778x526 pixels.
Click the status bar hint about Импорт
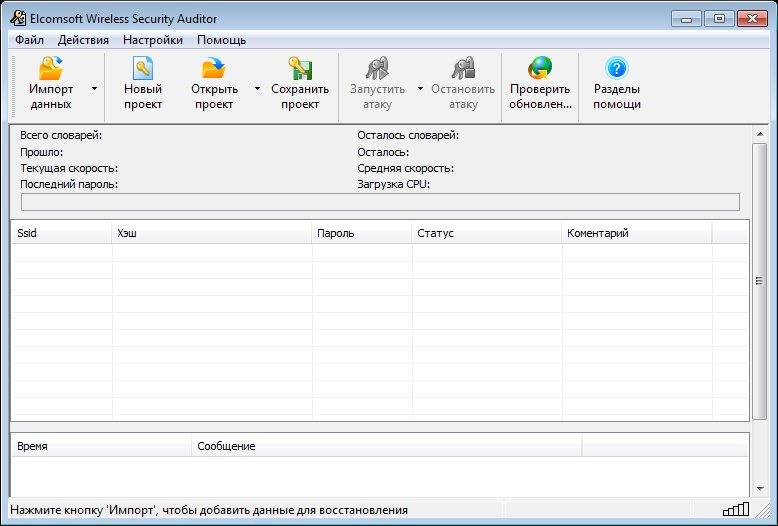point(209,510)
